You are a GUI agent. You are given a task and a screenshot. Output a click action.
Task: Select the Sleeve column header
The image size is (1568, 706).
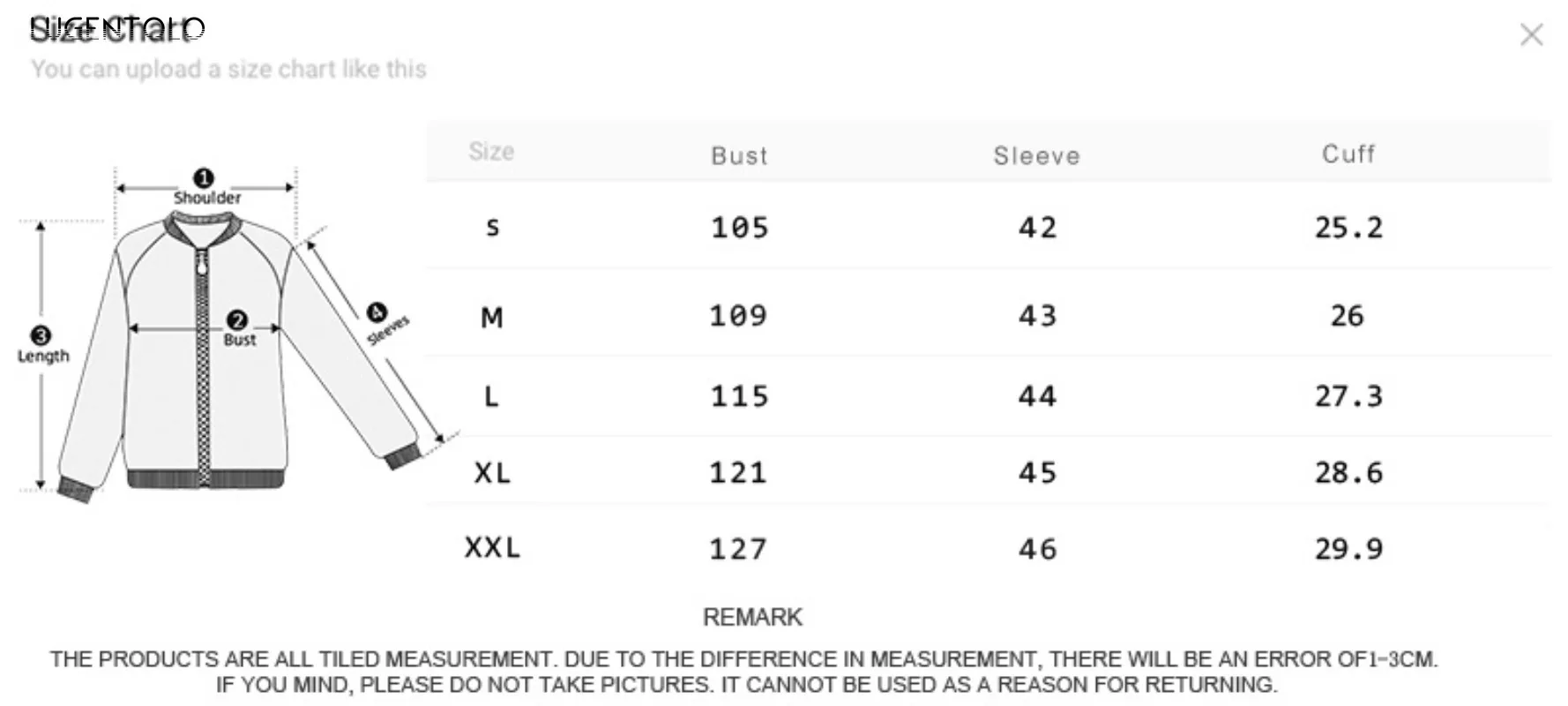click(1036, 156)
